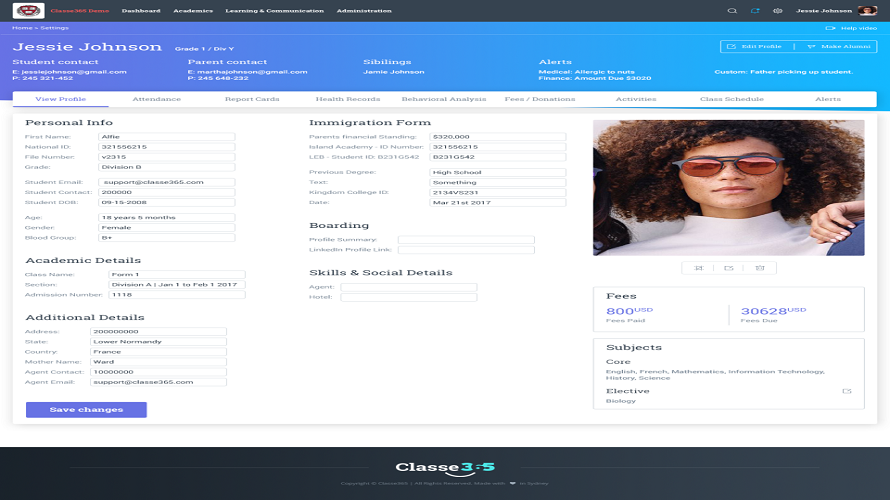Click the Classe365 Demo title link

(x=79, y=11)
